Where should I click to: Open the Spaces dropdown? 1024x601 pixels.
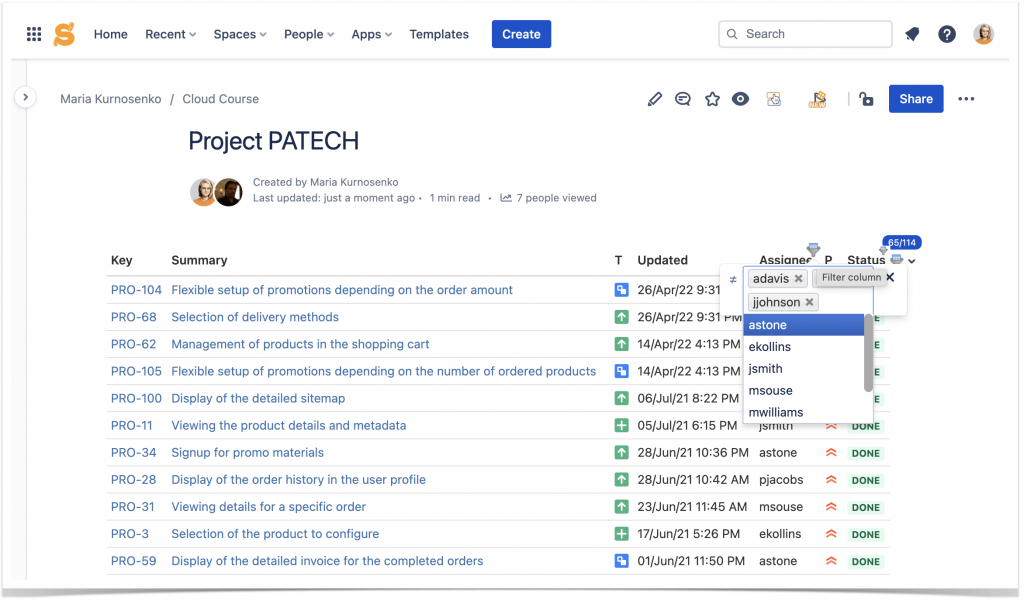[x=239, y=33]
